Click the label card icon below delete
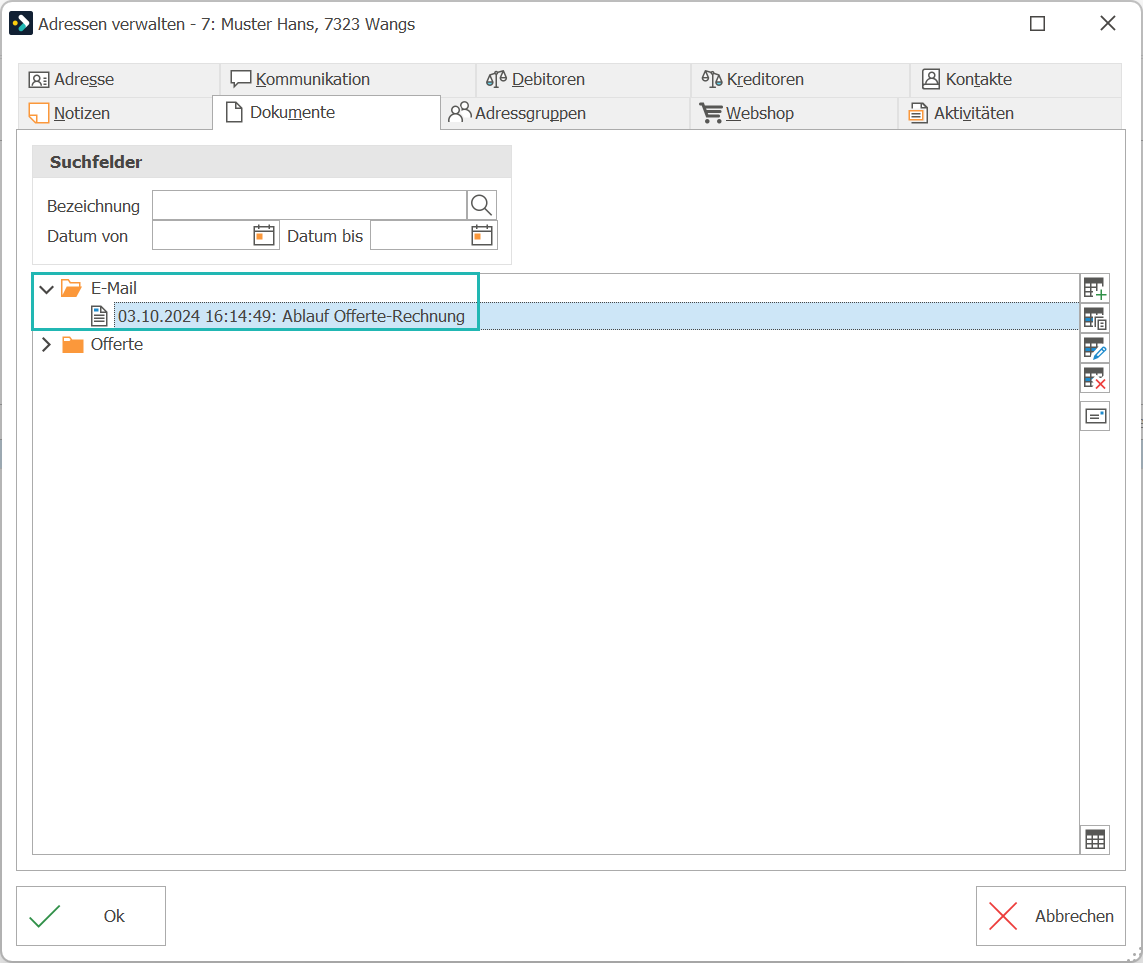1143x963 pixels. [1095, 416]
